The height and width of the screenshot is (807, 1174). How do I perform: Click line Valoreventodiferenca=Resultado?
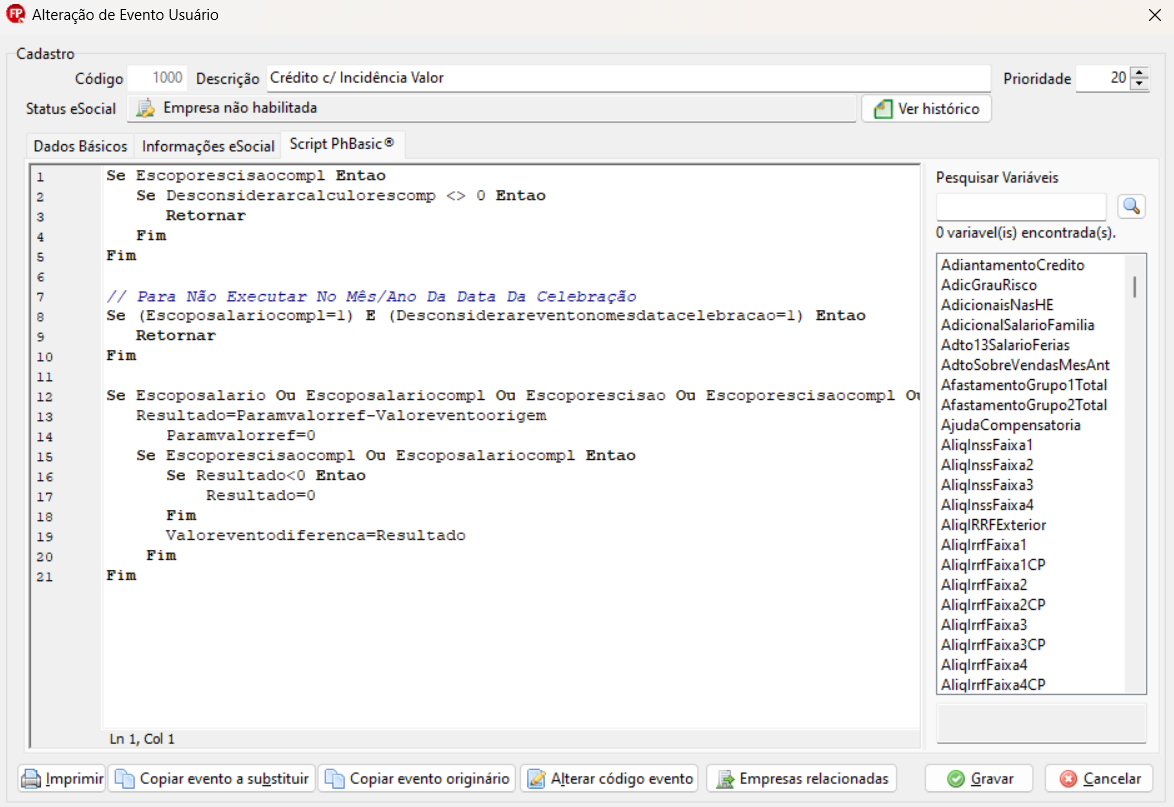point(315,535)
